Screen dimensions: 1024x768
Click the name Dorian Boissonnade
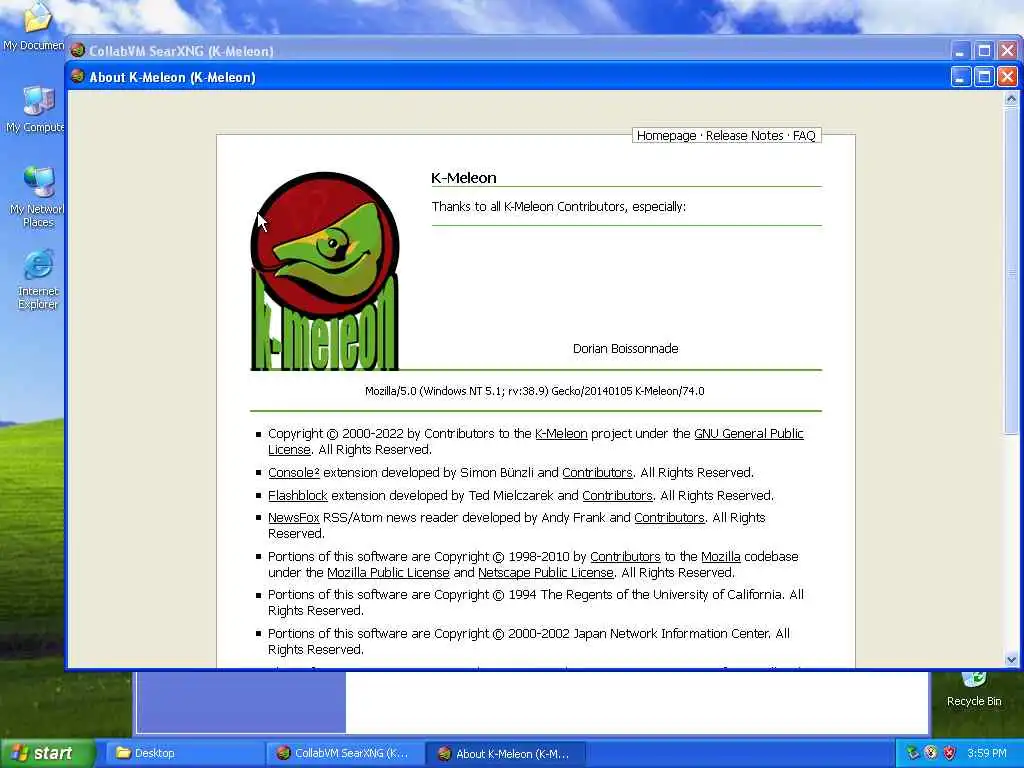626,349
